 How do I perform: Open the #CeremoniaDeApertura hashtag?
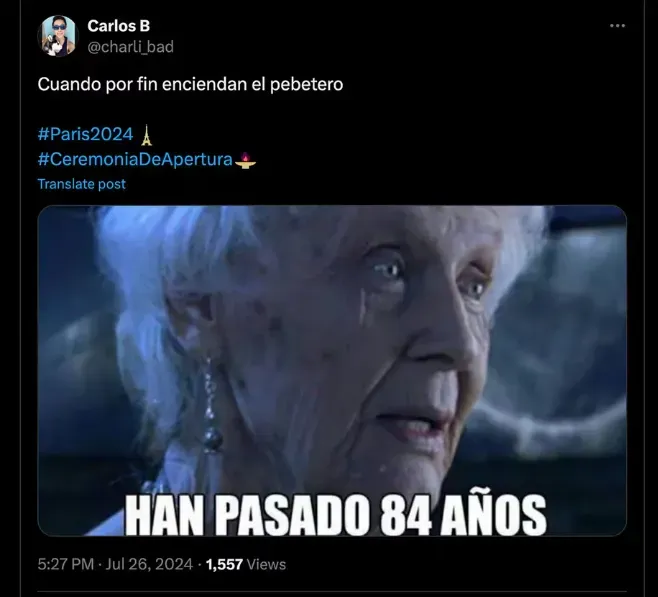135,159
